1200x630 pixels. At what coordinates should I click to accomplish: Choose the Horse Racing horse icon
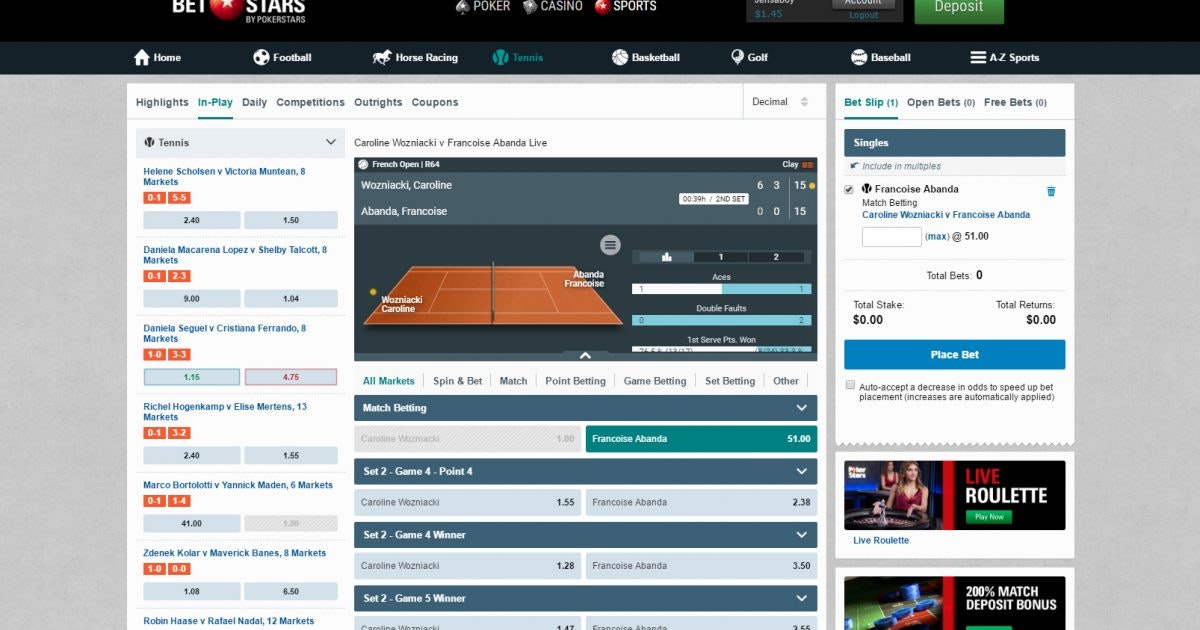pos(382,57)
